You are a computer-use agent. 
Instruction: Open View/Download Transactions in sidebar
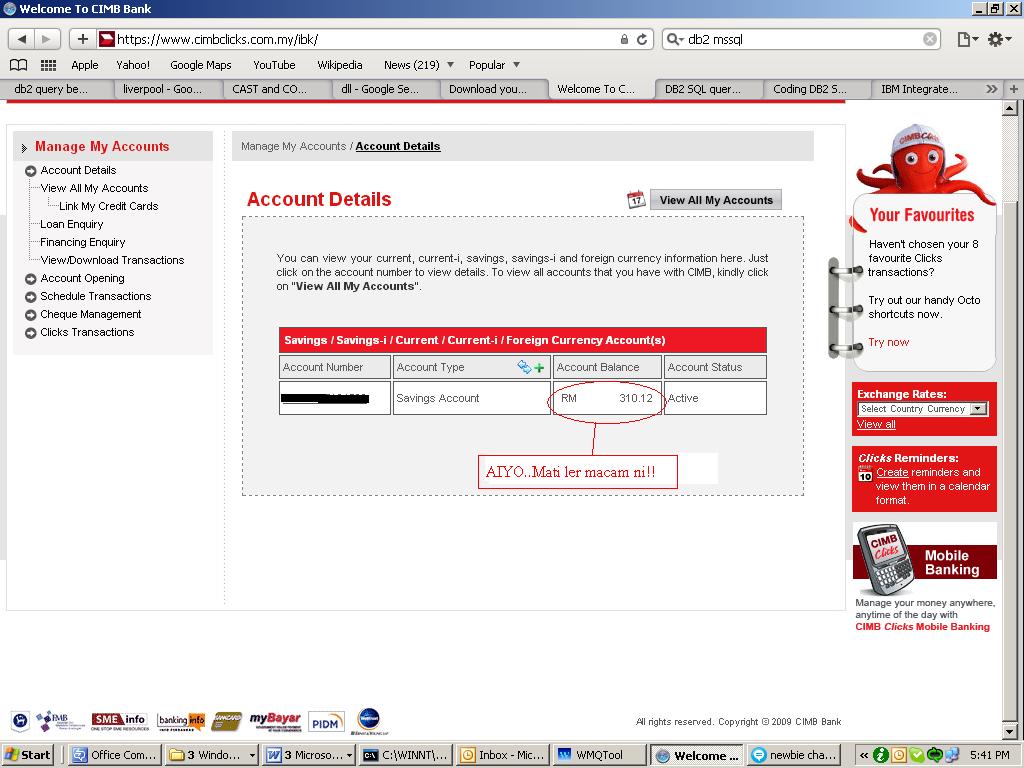click(112, 260)
